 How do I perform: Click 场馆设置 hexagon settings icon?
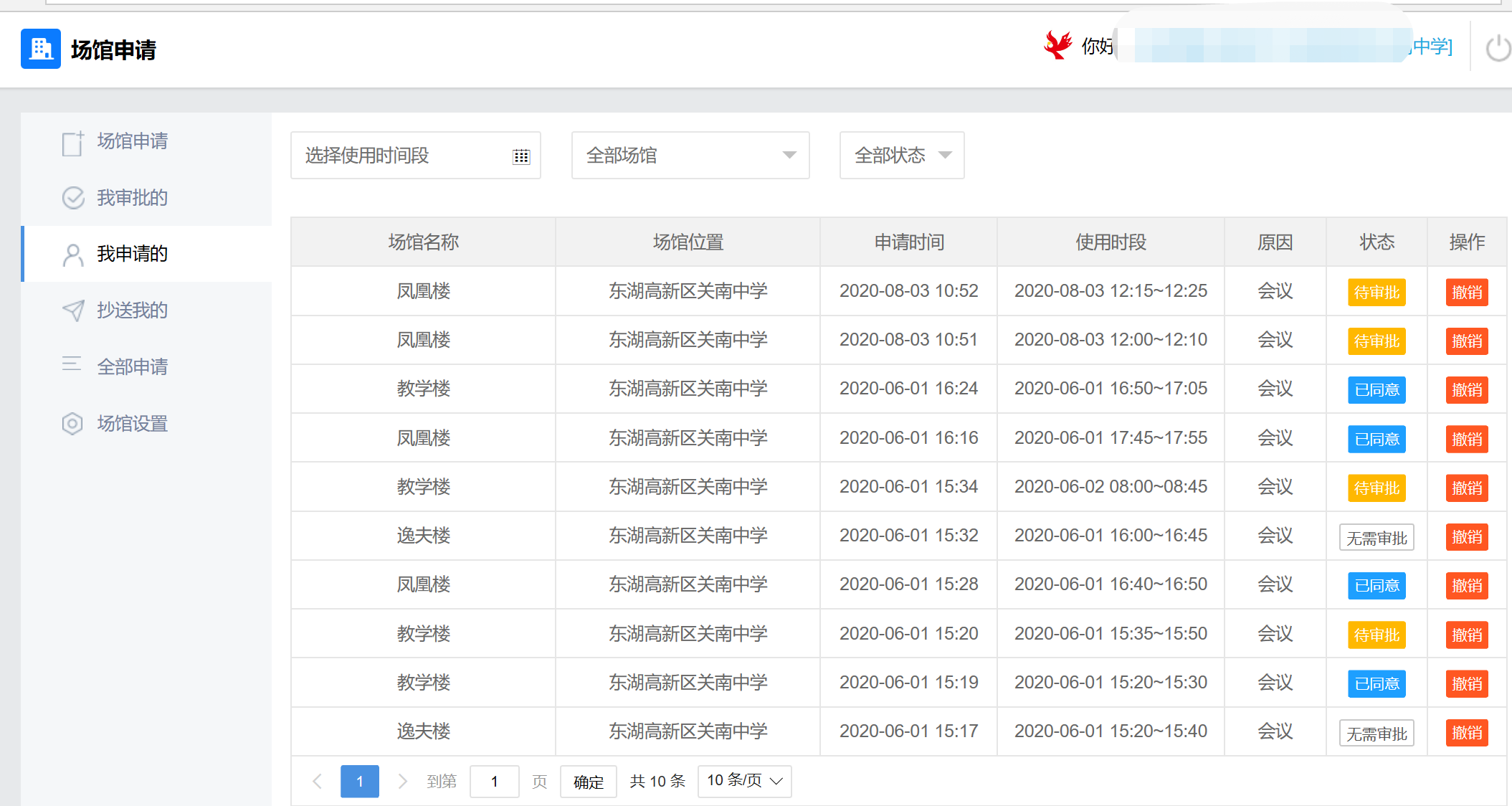coord(72,424)
